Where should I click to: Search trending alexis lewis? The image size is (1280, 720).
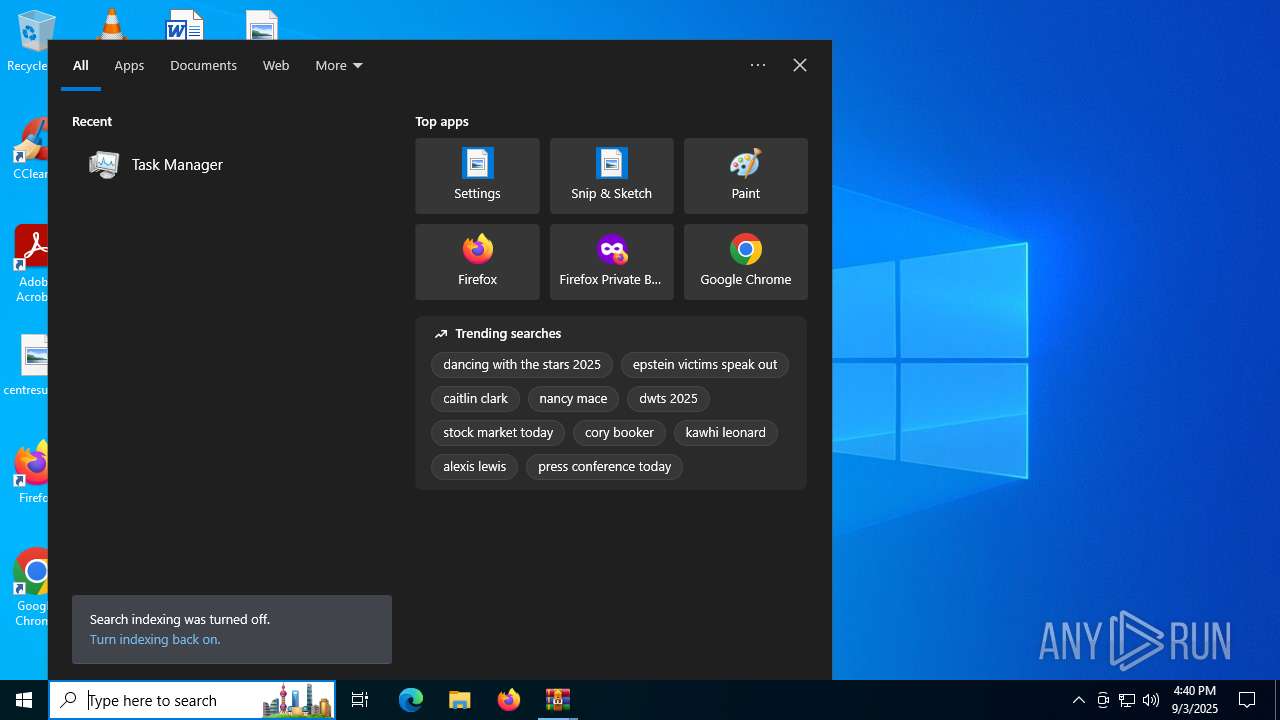474,467
